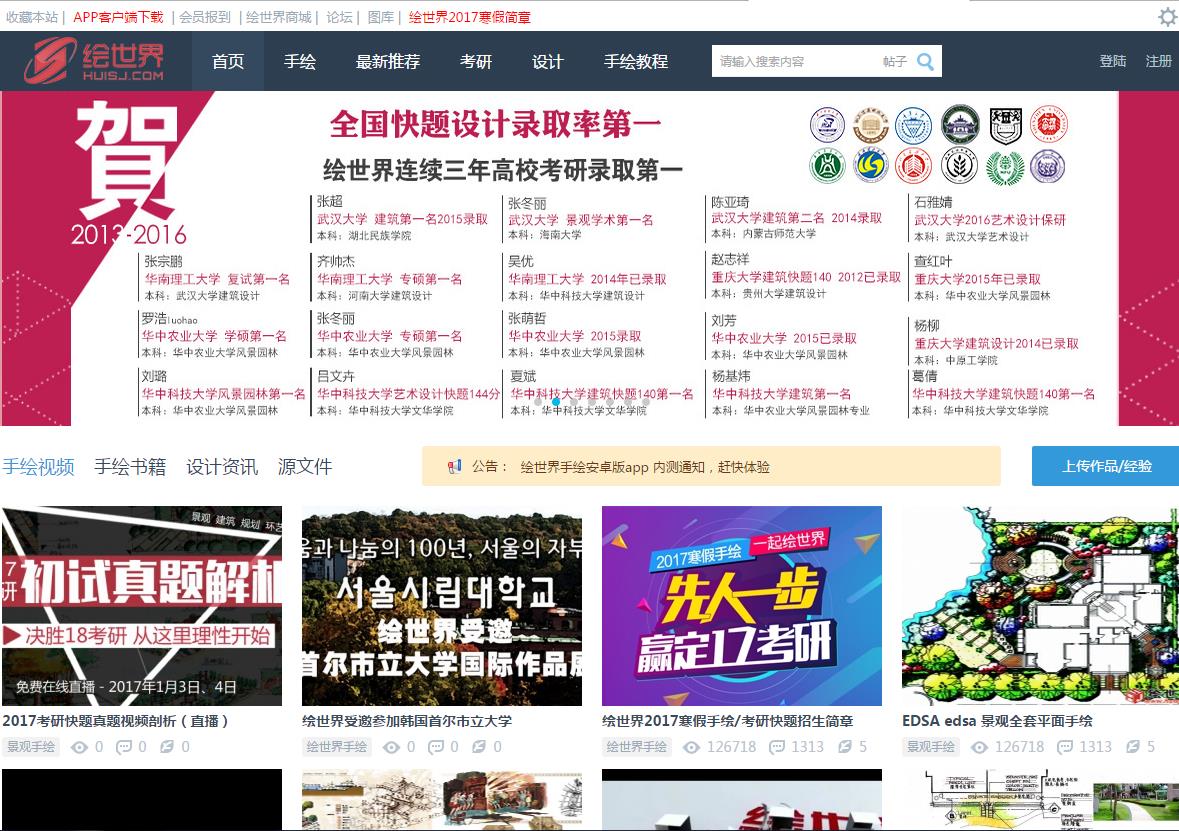This screenshot has height=831, width=1179.
Task: Click 景观手绘 tag under 2017考研快题真题视频剖析
Action: (31, 747)
